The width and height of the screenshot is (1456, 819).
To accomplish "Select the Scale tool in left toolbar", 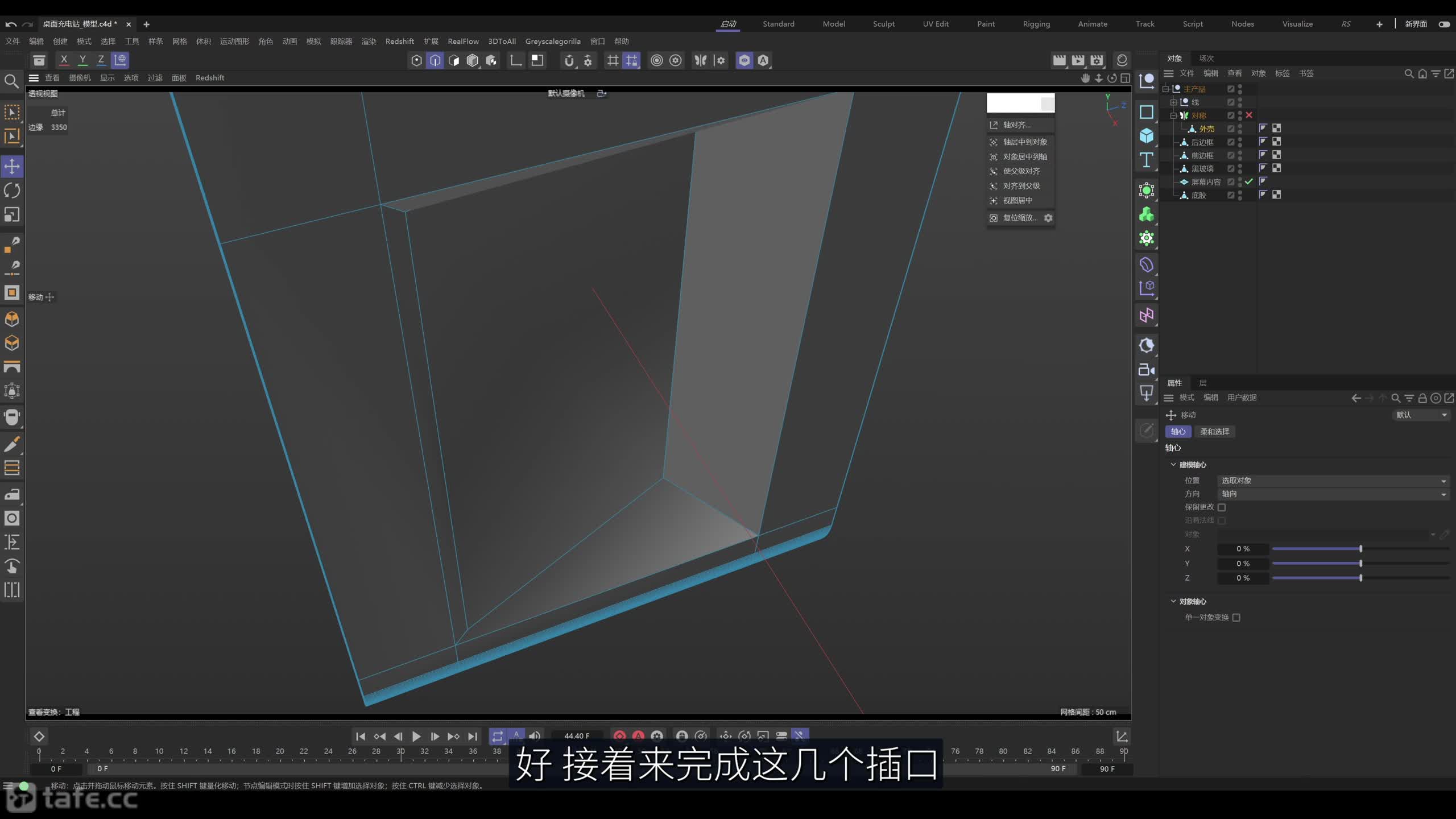I will click(x=12, y=214).
